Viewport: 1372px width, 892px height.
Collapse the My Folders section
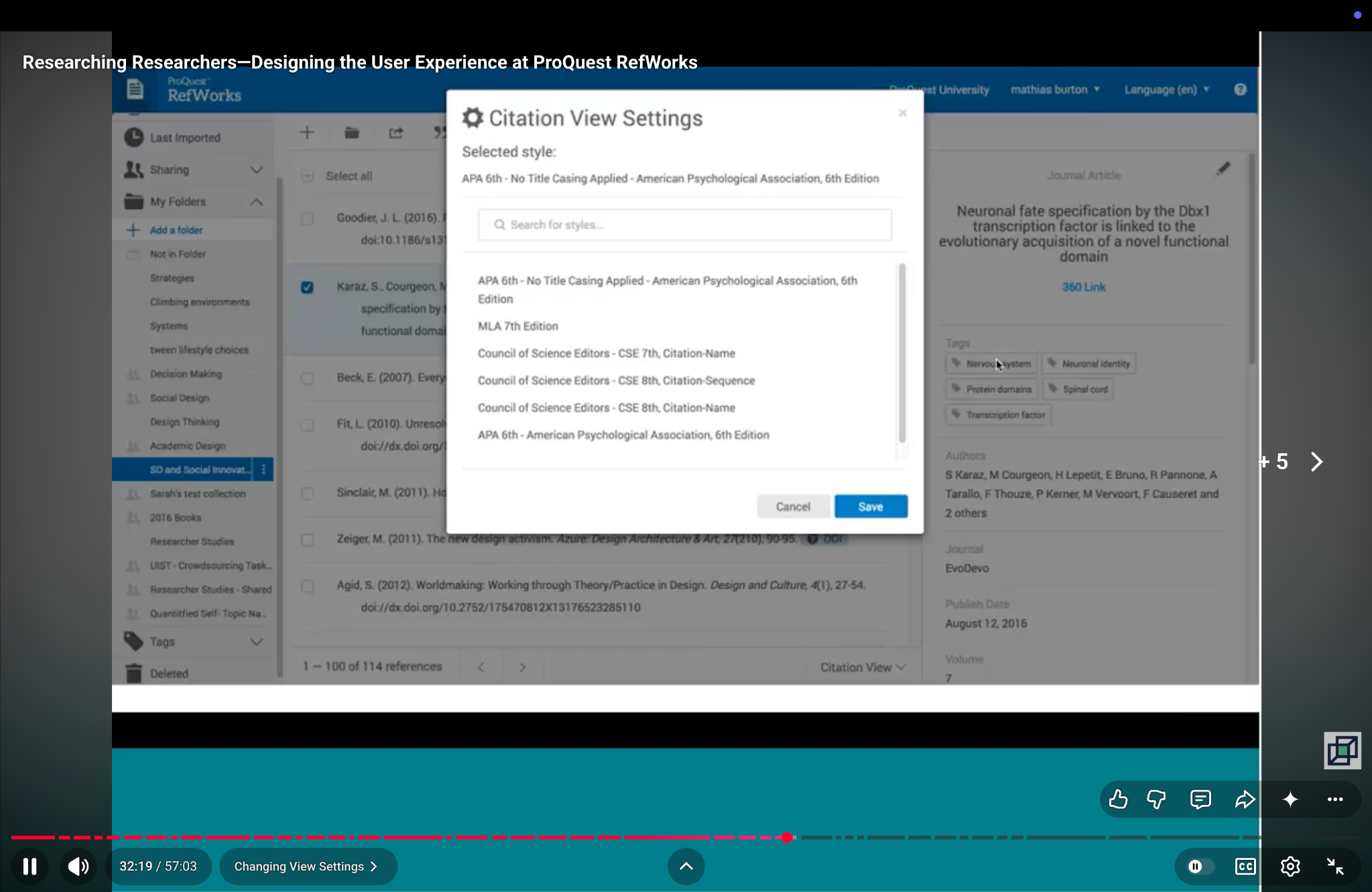256,202
